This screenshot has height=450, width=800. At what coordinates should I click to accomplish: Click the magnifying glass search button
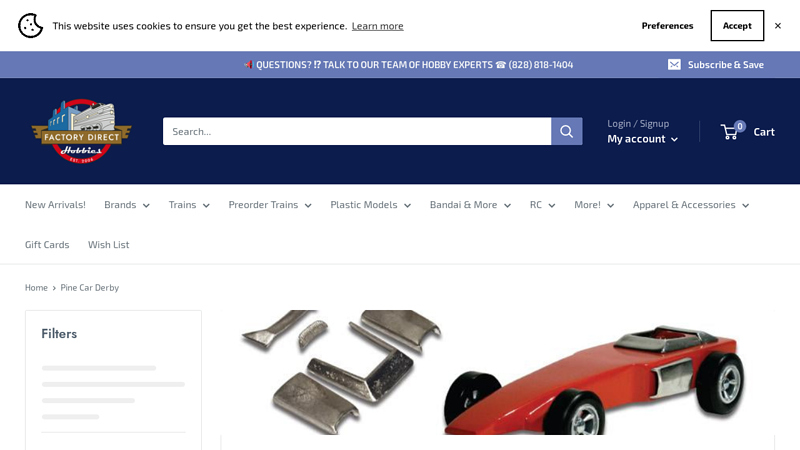566,131
